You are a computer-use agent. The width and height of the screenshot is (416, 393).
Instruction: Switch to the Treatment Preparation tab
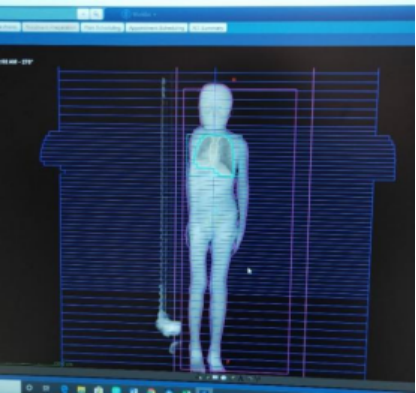(51, 27)
